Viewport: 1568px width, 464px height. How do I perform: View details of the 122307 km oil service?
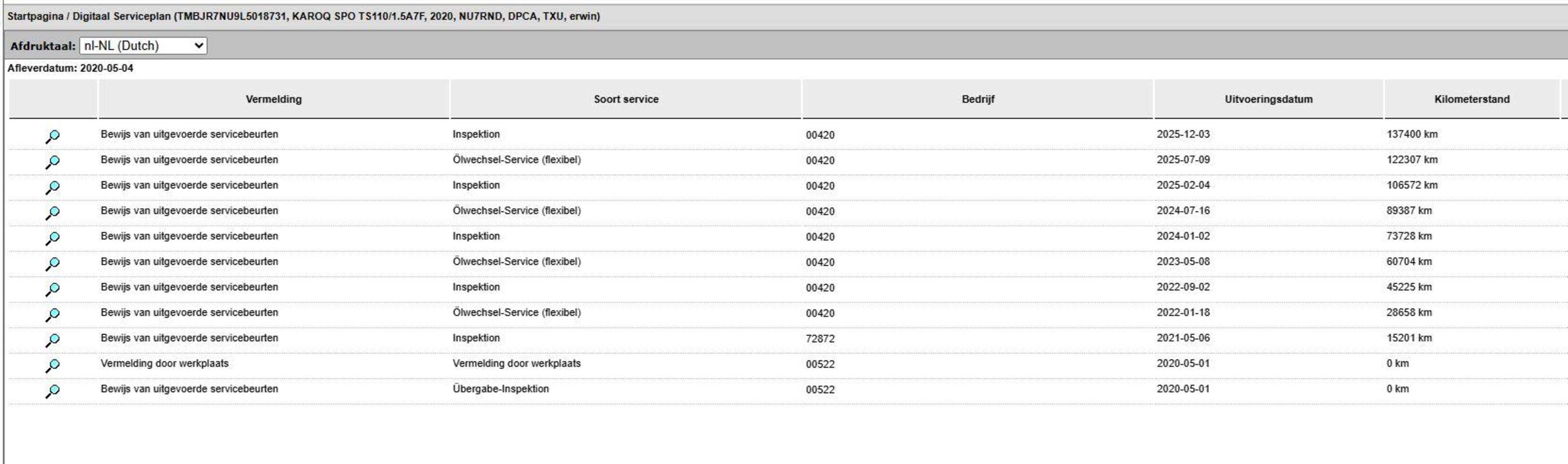pos(53,162)
